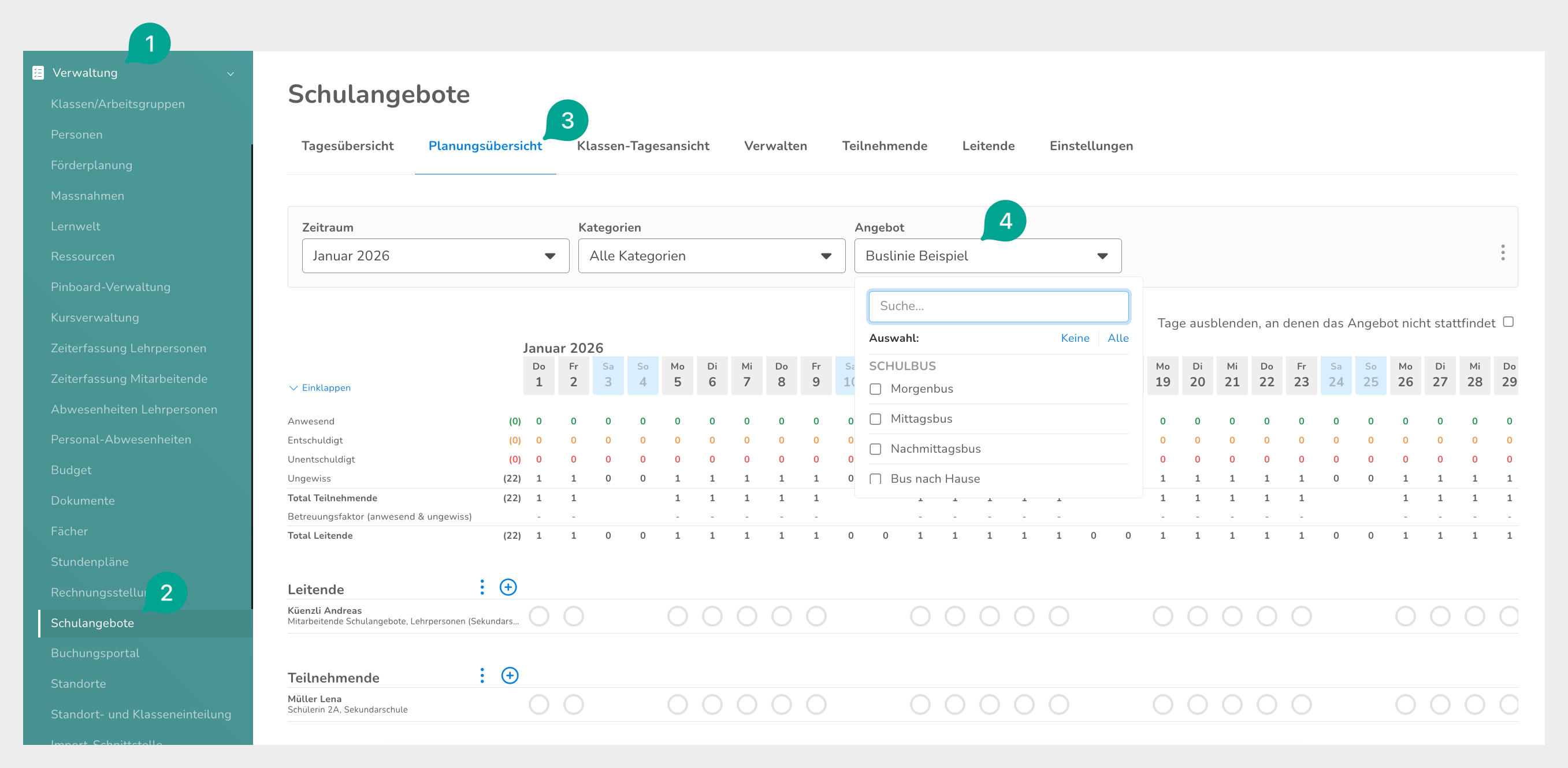Click the Keine selection link

coord(1075,338)
